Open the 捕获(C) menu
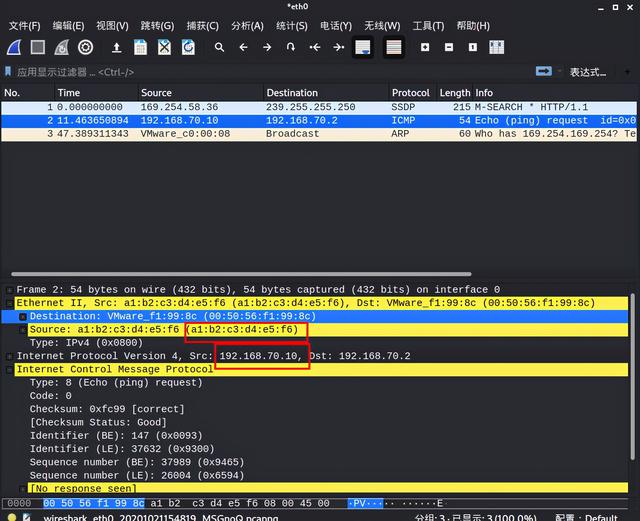 click(x=202, y=26)
